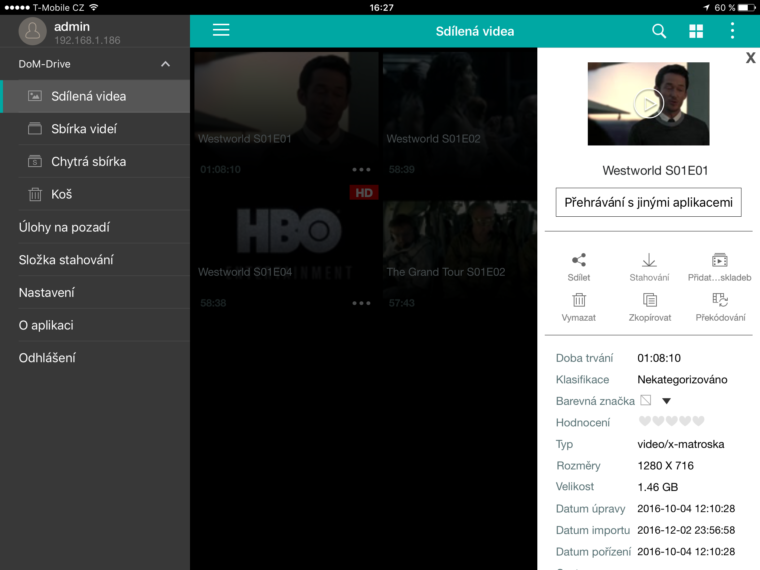This screenshot has width=760, height=570.
Task: Tap the Překódování transcode icon
Action: [720, 300]
